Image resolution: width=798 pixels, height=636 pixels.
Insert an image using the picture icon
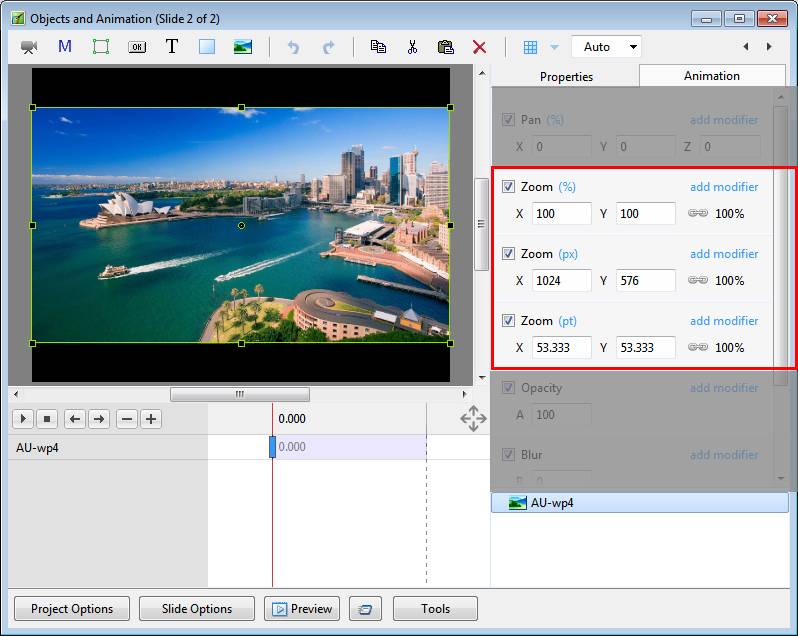click(x=243, y=47)
